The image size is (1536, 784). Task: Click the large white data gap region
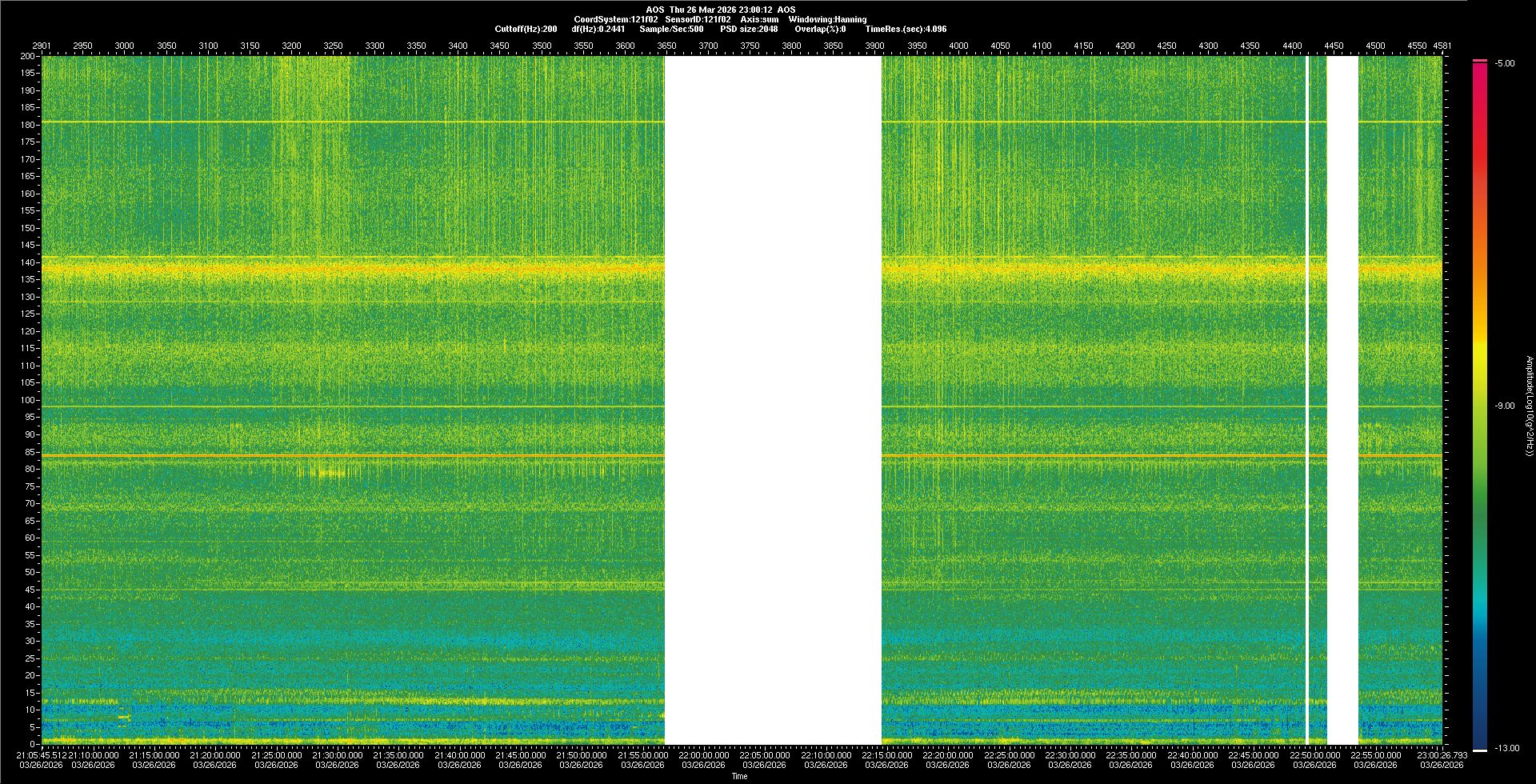773,400
